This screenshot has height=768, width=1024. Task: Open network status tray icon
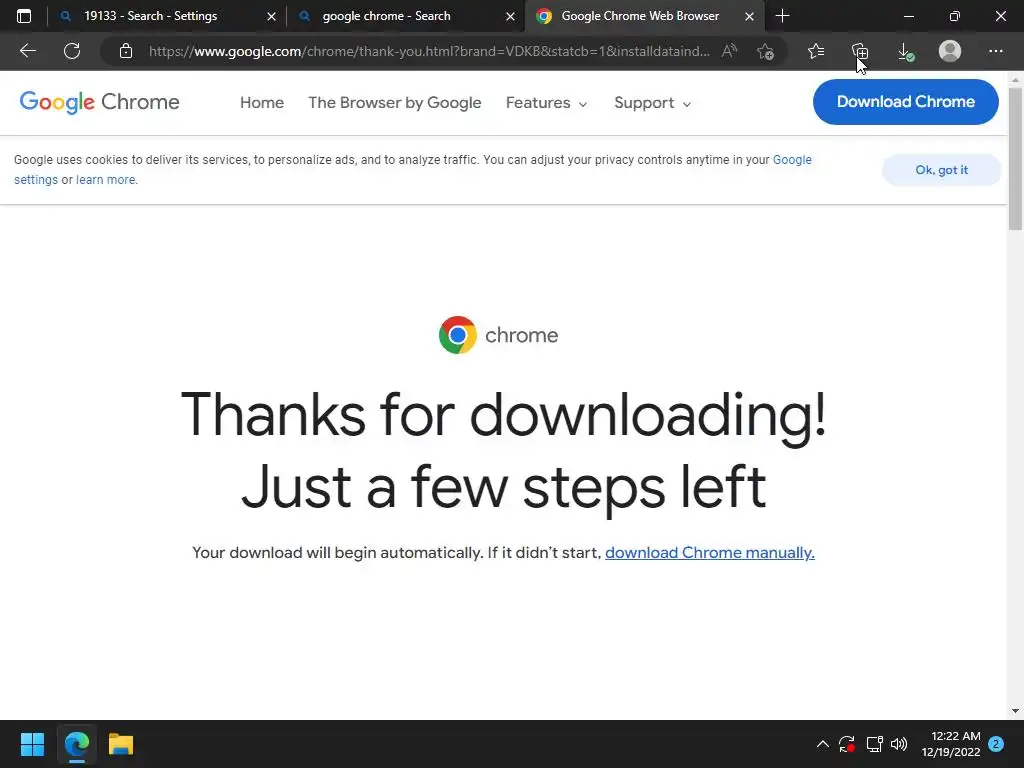(874, 744)
